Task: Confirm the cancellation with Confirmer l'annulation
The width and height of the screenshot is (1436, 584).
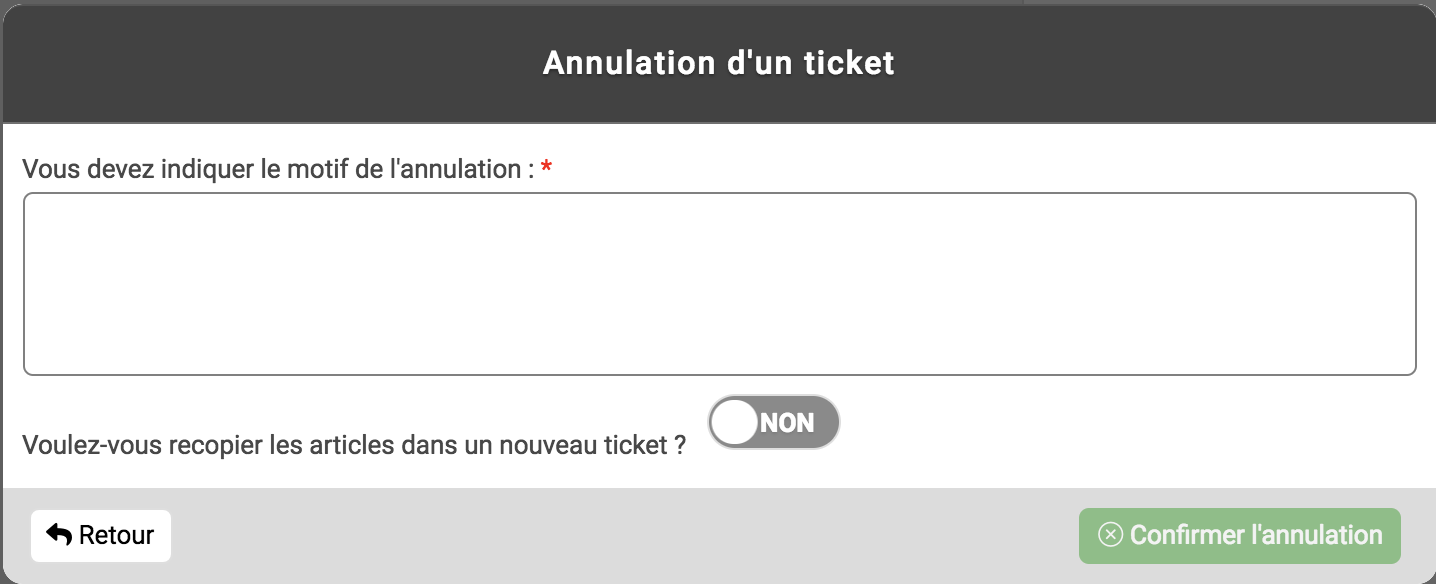Action: [x=1240, y=536]
